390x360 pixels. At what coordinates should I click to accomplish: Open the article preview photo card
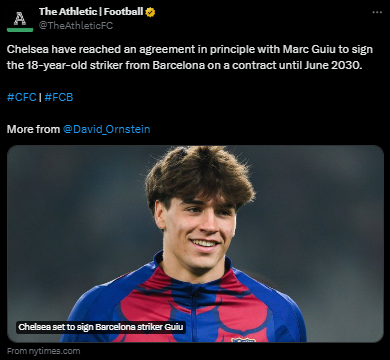coord(195,244)
